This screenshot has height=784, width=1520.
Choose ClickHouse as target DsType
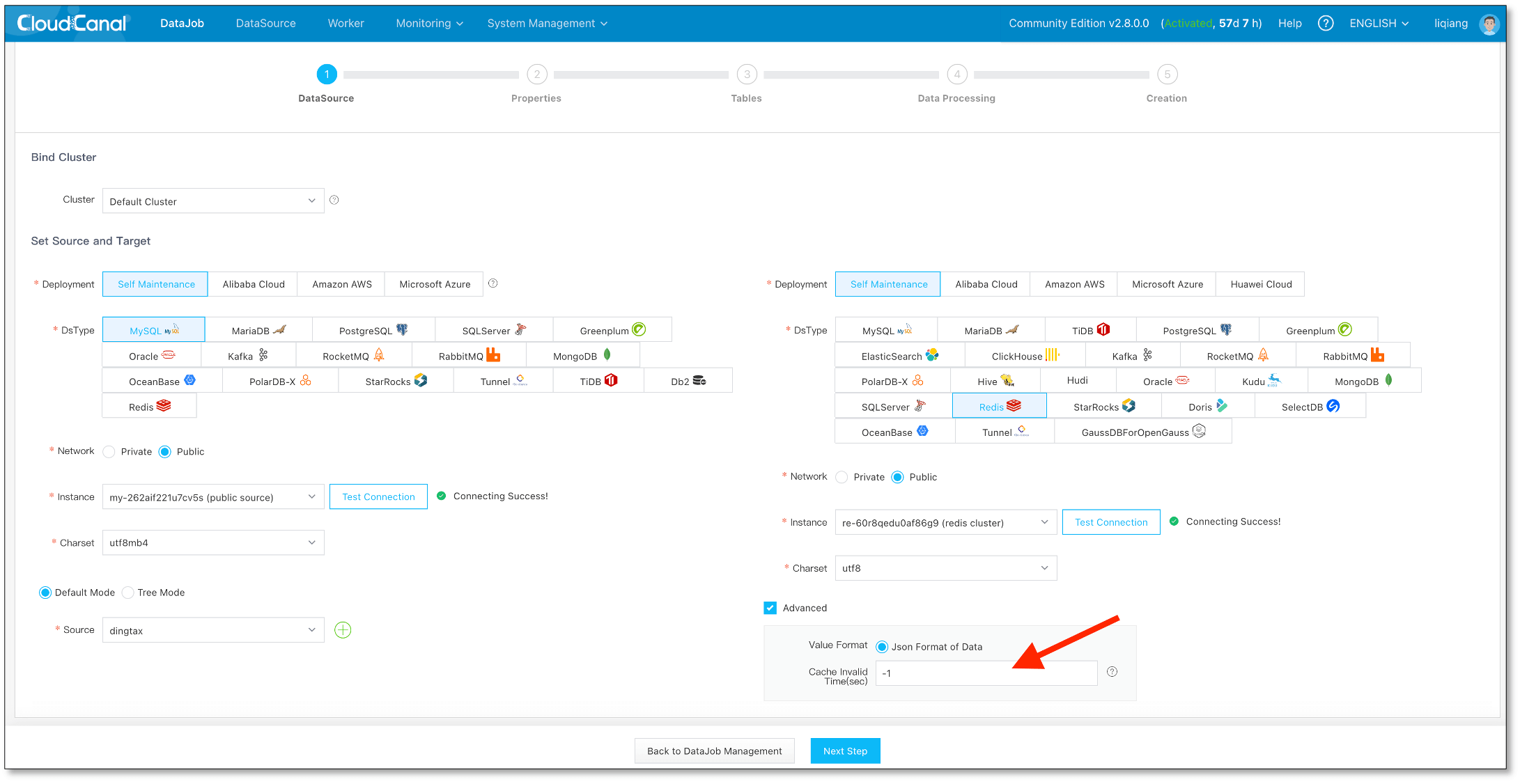[1025, 356]
